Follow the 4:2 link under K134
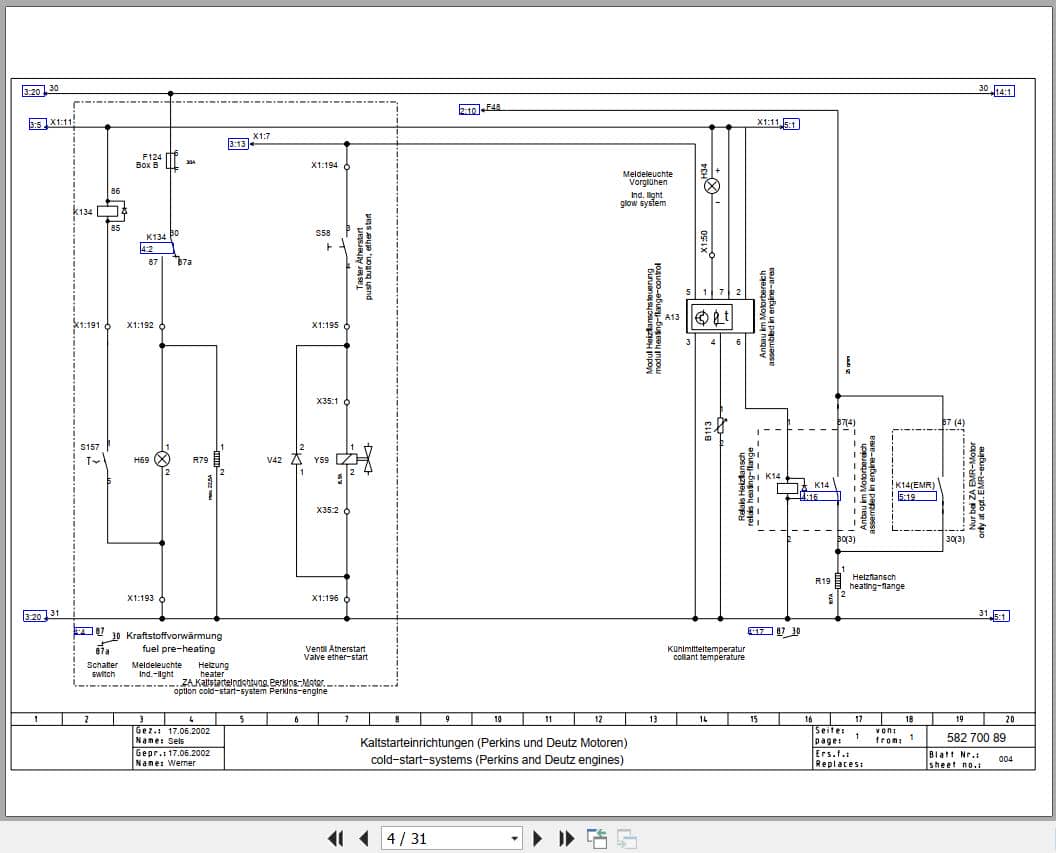The image size is (1056, 853). 157,248
